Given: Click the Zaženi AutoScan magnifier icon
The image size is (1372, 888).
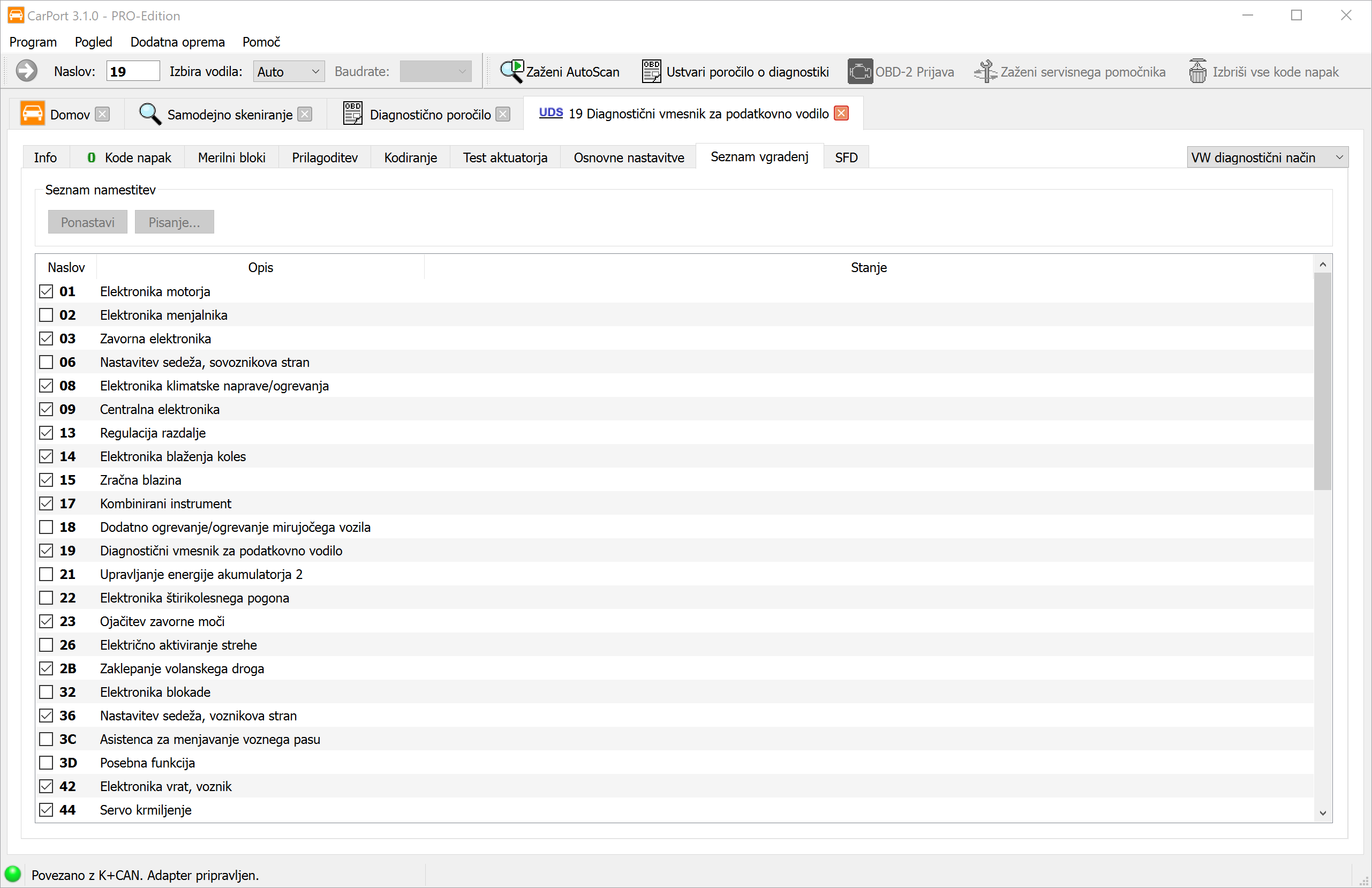Looking at the screenshot, I should (511, 72).
